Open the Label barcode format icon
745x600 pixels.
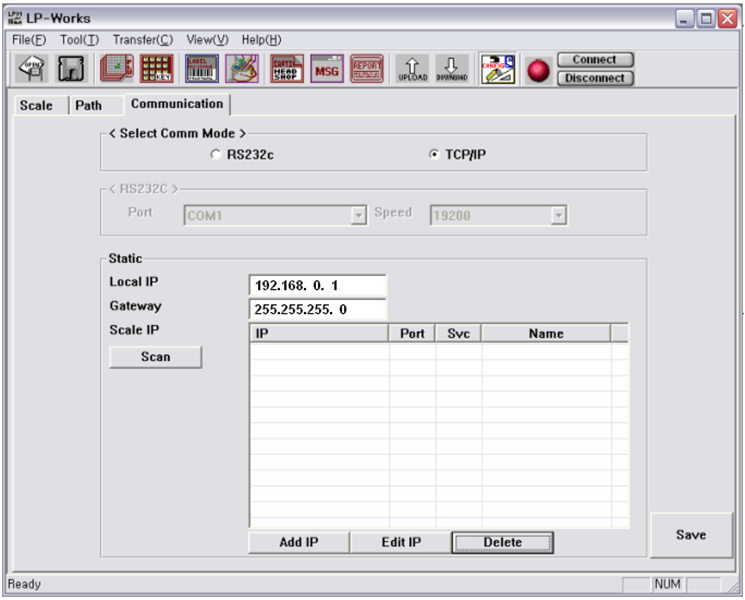[x=202, y=69]
